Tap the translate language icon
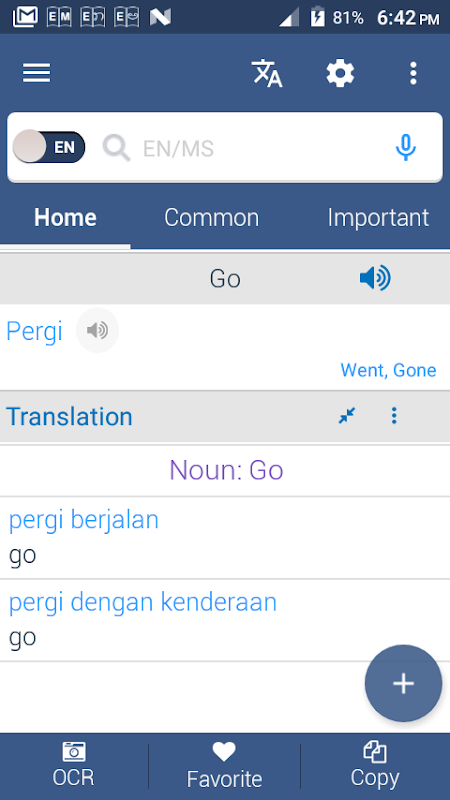The image size is (450, 800). tap(267, 73)
